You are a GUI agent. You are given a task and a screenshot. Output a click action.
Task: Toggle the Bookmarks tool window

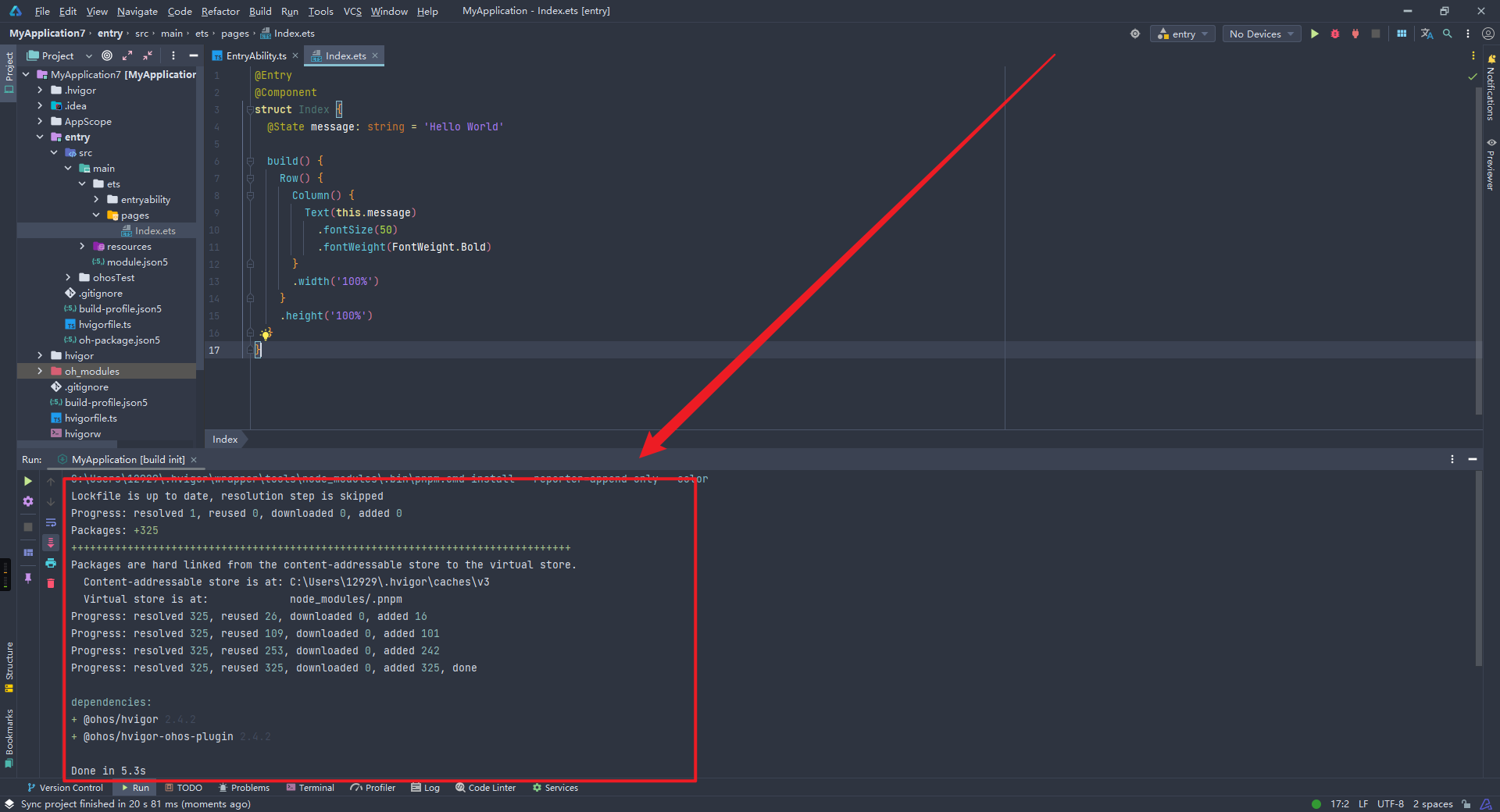click(x=9, y=738)
